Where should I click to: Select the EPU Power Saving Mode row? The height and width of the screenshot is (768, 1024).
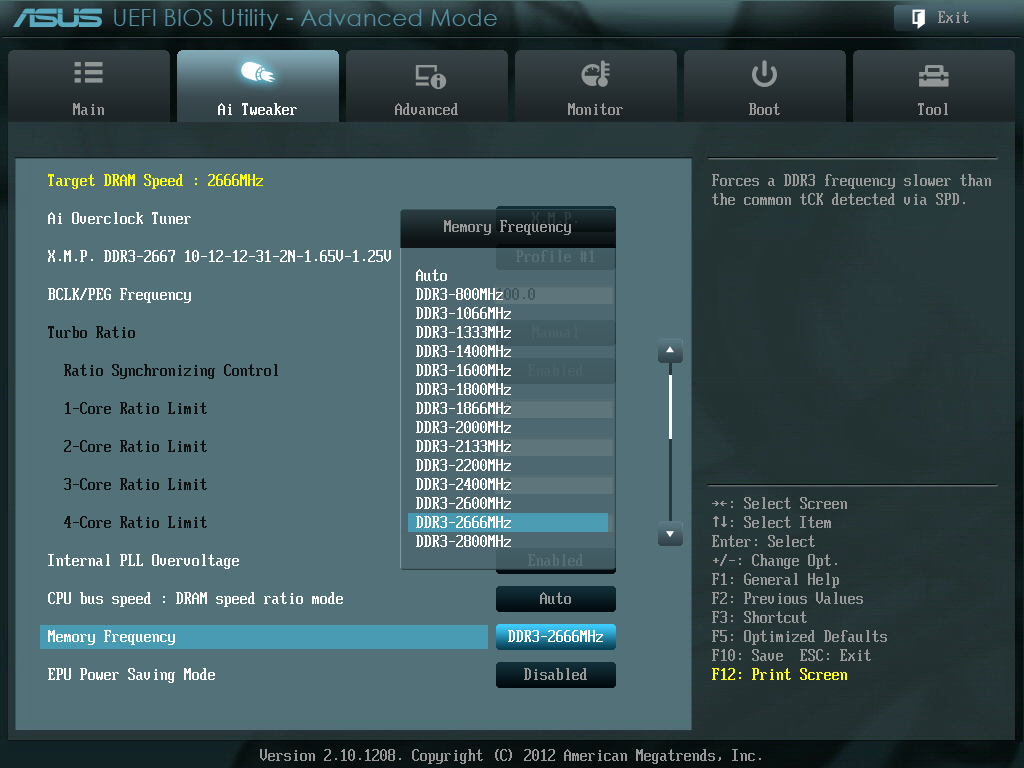click(x=131, y=675)
